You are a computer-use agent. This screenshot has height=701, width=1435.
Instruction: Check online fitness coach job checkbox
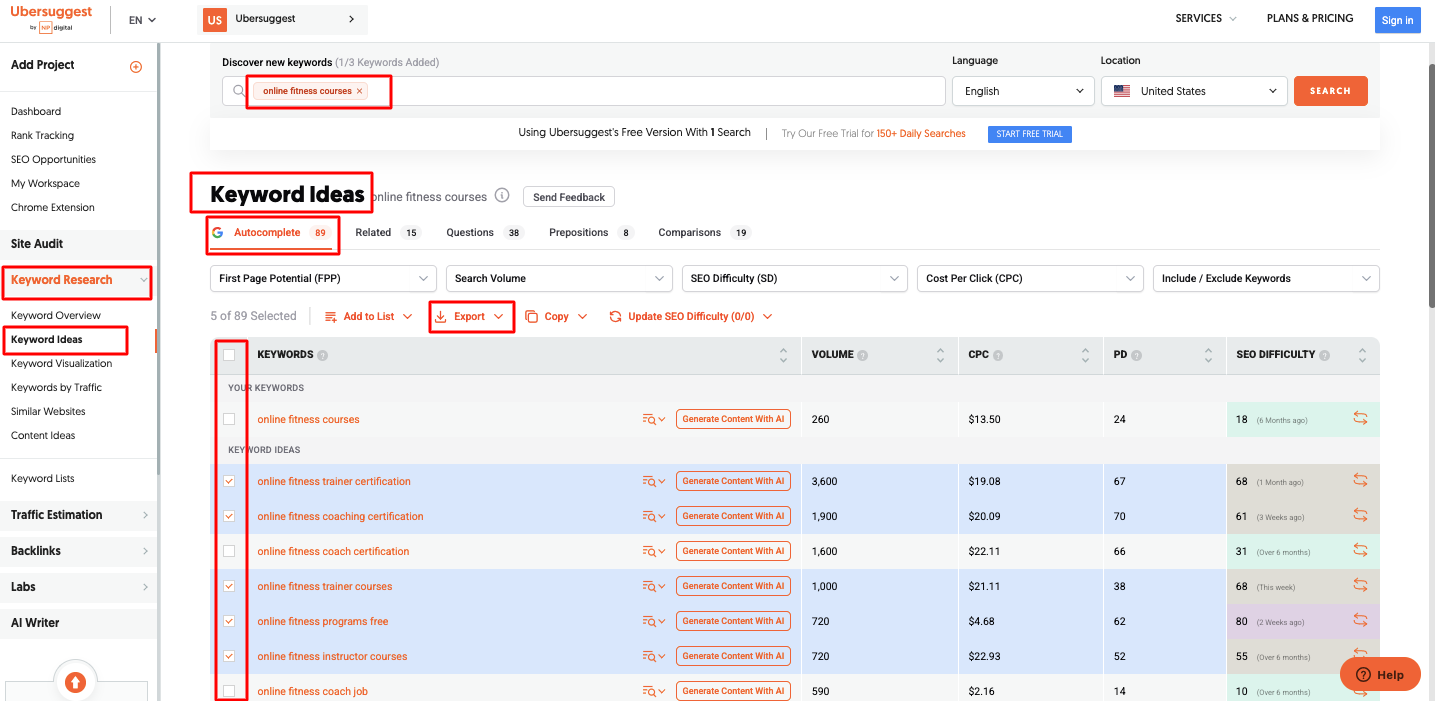pyautogui.click(x=229, y=691)
